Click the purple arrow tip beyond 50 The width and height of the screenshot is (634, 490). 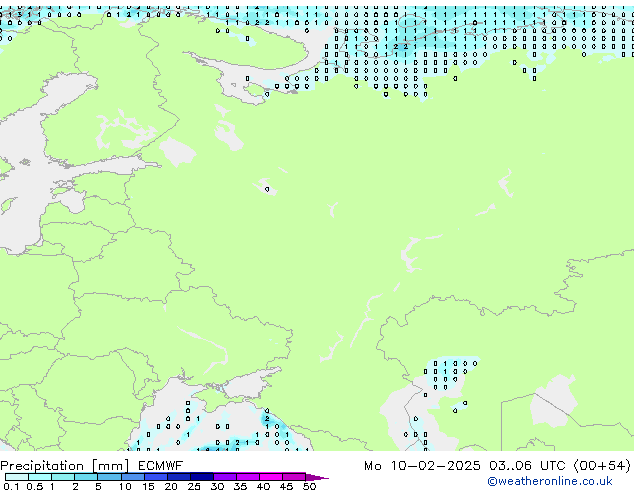tap(317, 477)
